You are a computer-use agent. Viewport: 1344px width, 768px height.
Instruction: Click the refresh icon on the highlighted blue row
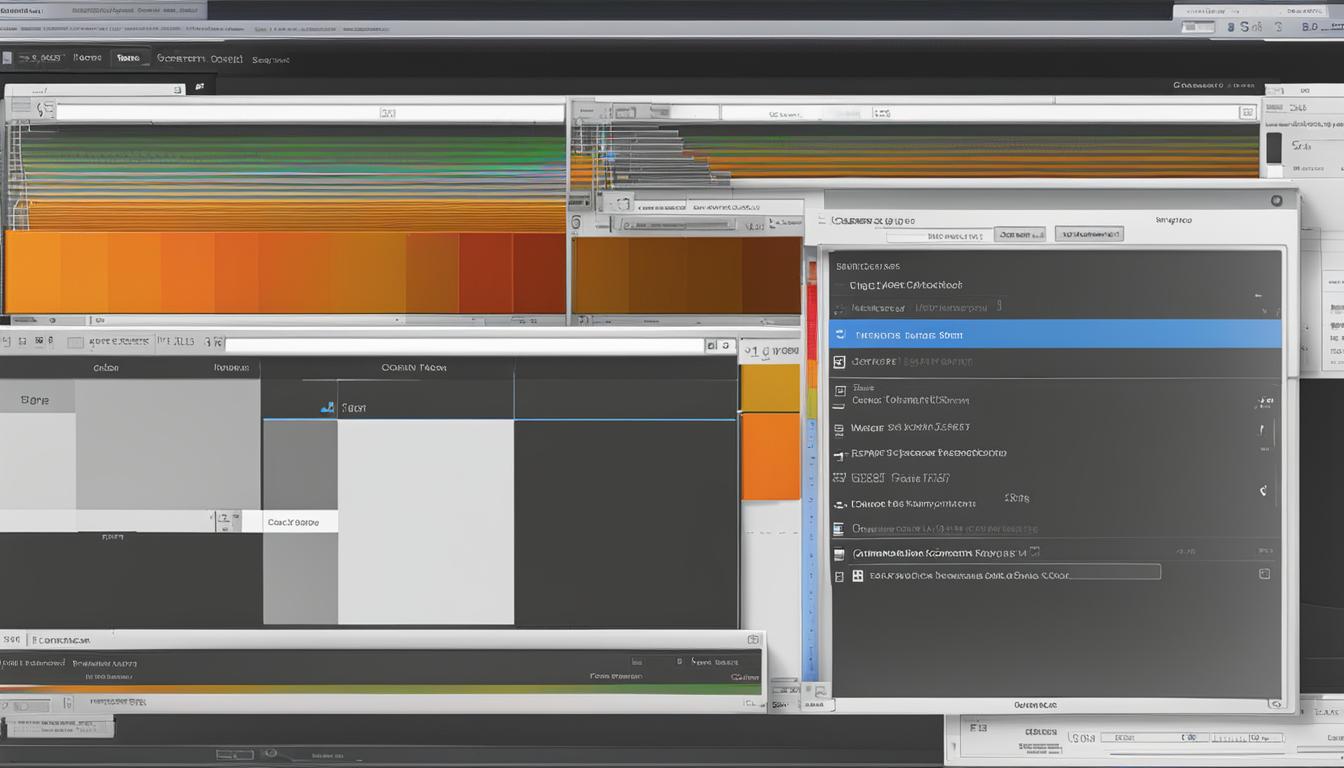[840, 335]
